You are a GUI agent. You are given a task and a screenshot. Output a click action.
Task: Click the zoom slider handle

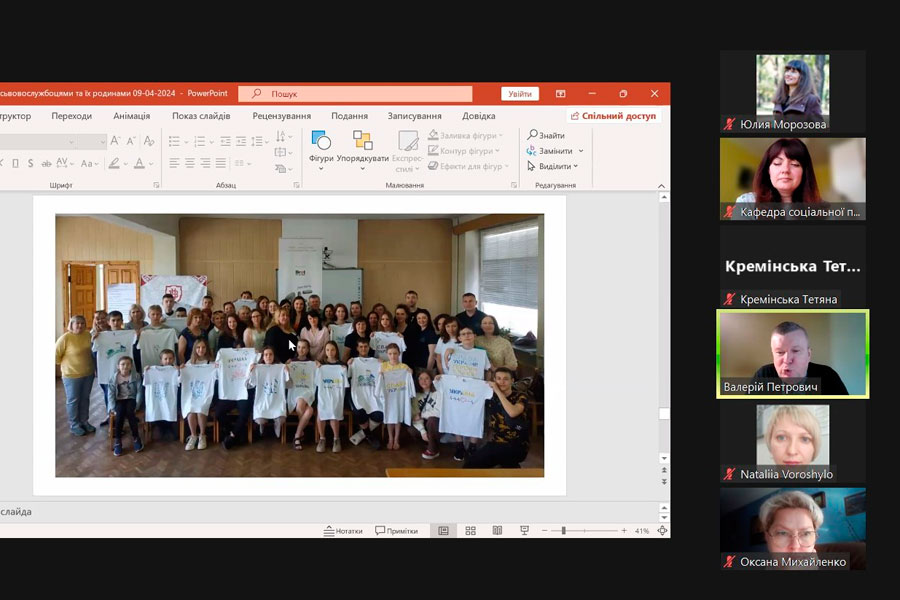[x=564, y=530]
